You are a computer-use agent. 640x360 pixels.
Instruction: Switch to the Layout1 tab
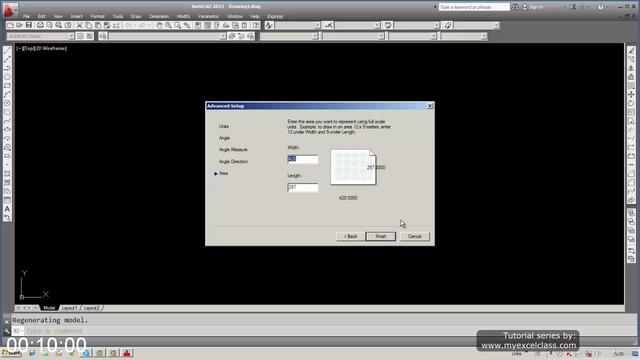69,308
